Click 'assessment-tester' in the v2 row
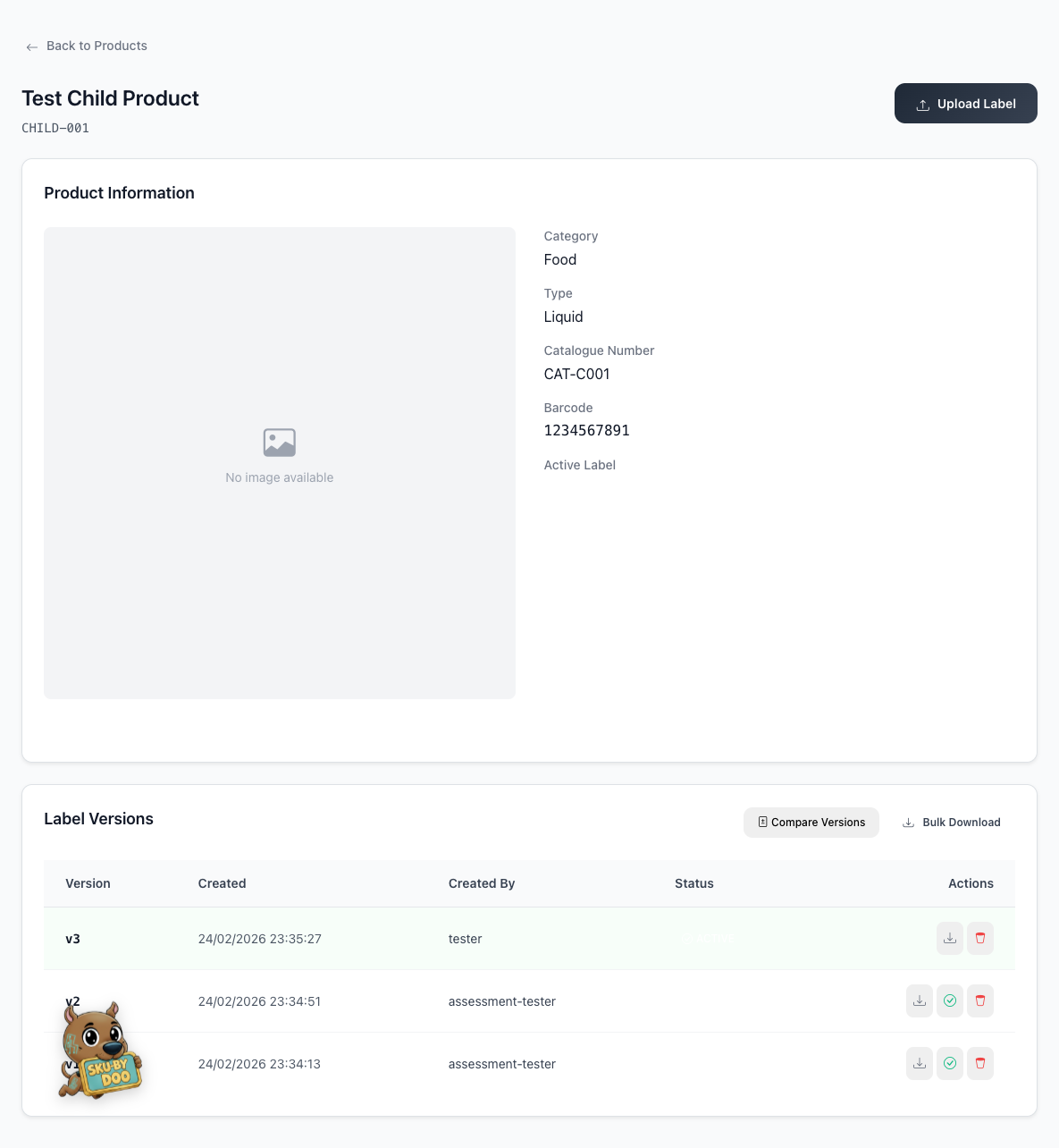1059x1148 pixels. 502,1001
